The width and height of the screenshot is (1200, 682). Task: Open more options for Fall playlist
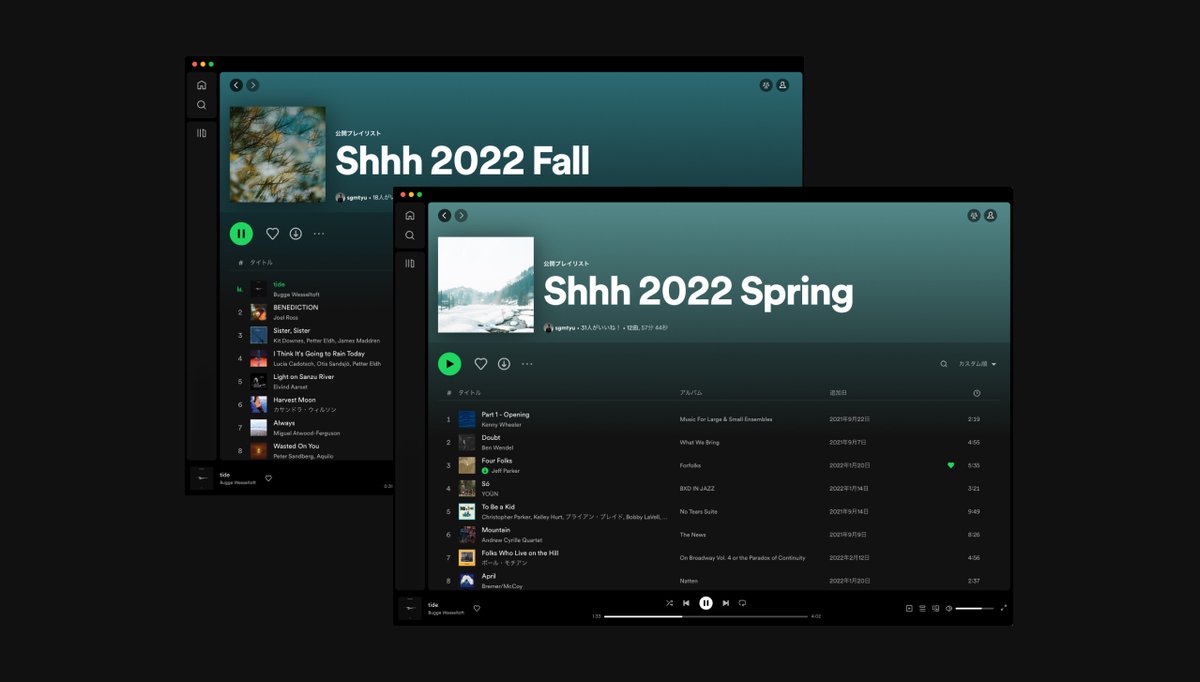(x=319, y=233)
